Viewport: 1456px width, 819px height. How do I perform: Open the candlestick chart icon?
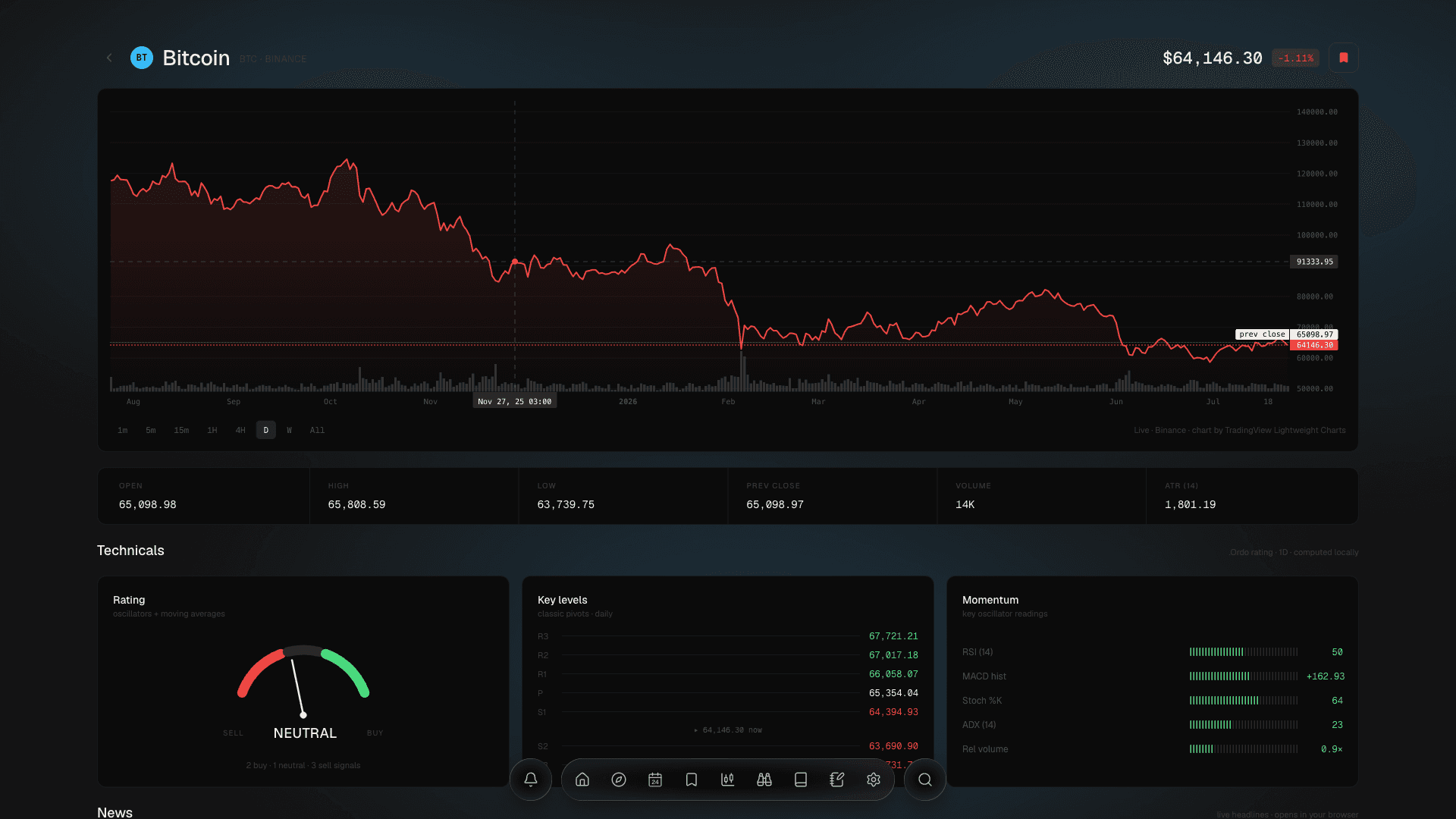(728, 780)
